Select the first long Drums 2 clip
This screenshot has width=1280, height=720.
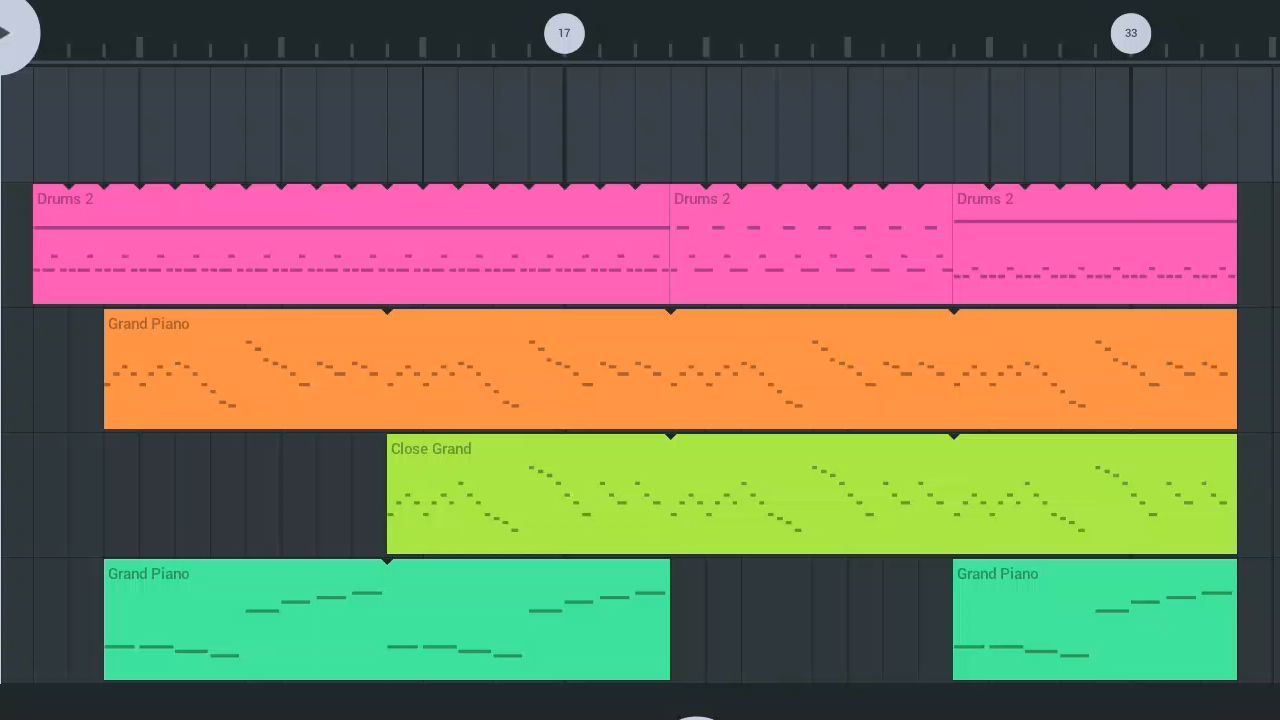click(x=351, y=244)
